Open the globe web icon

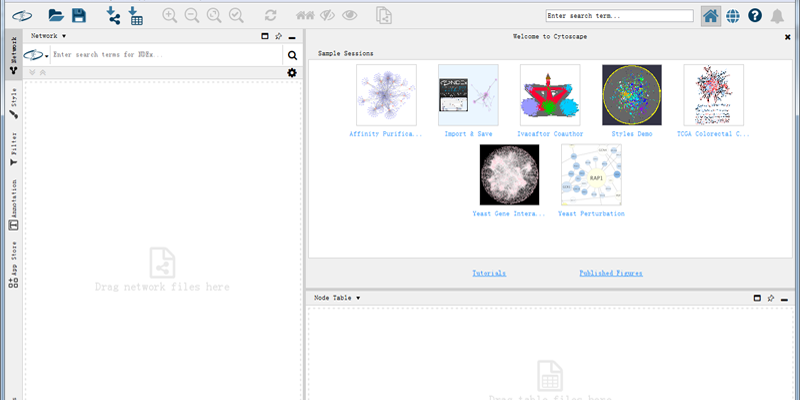pyautogui.click(x=733, y=16)
